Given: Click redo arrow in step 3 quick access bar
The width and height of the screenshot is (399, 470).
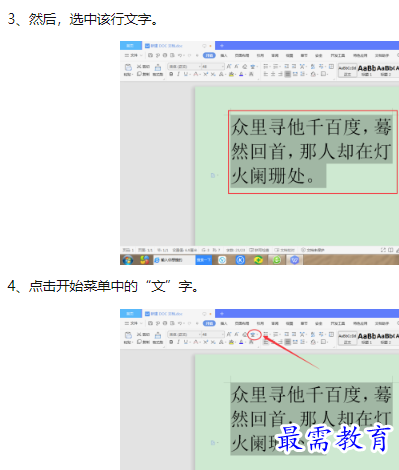Looking at the screenshot, I should 190,55.
